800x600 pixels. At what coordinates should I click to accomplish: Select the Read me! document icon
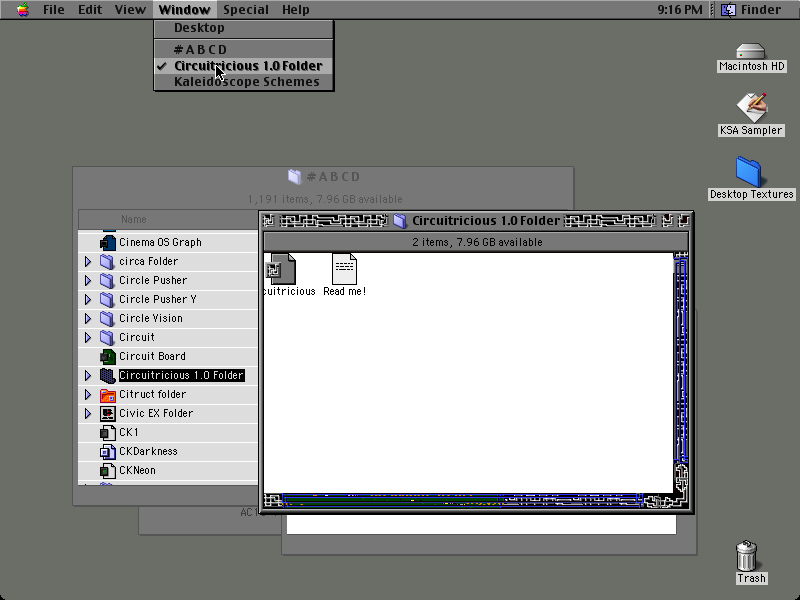pyautogui.click(x=344, y=269)
